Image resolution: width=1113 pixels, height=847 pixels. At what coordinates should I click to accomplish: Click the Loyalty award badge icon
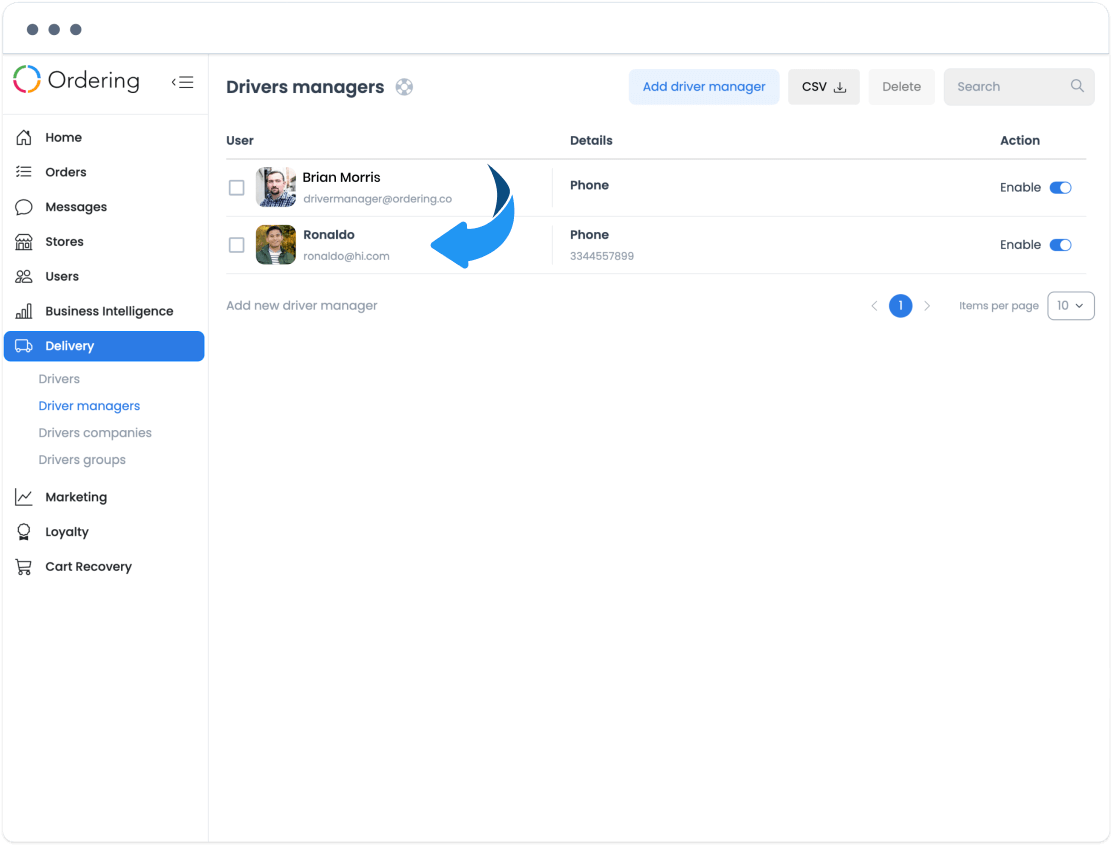[x=24, y=532]
